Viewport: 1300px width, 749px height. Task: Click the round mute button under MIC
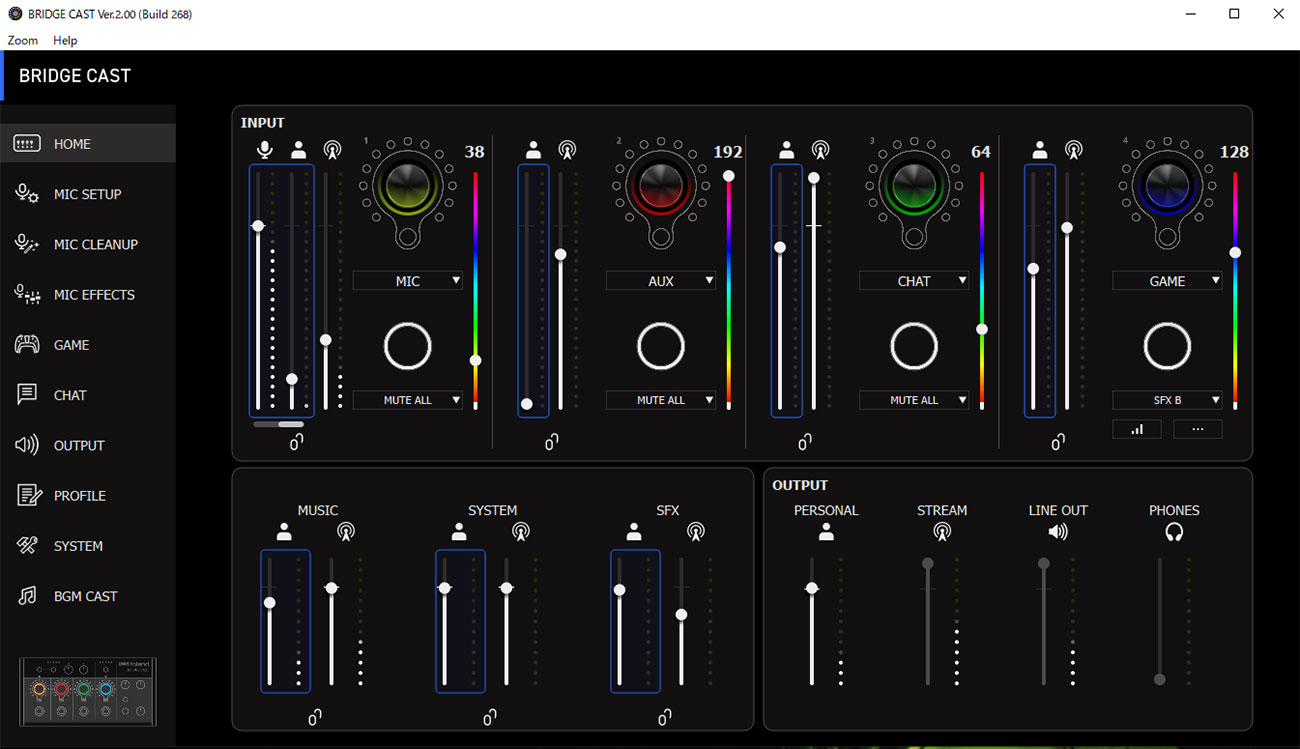click(408, 347)
